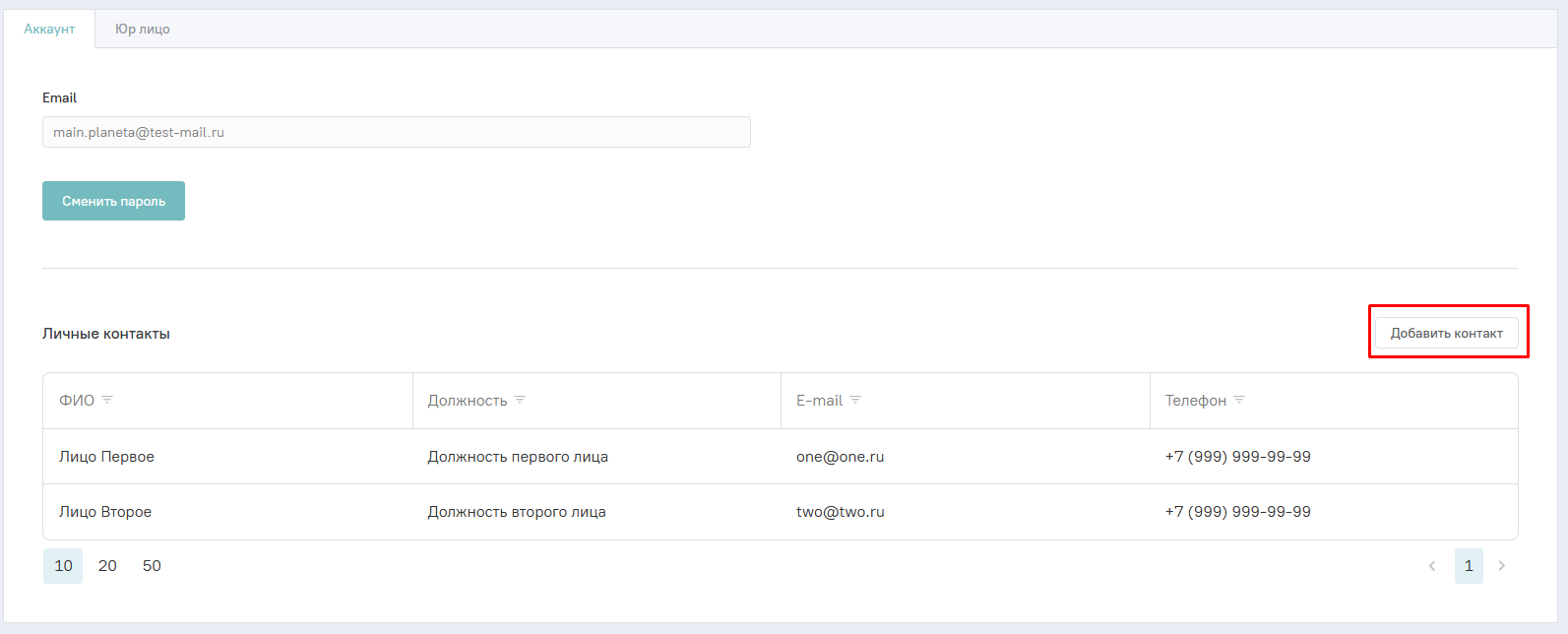Select the Лицо Первое contact row

tap(106, 457)
